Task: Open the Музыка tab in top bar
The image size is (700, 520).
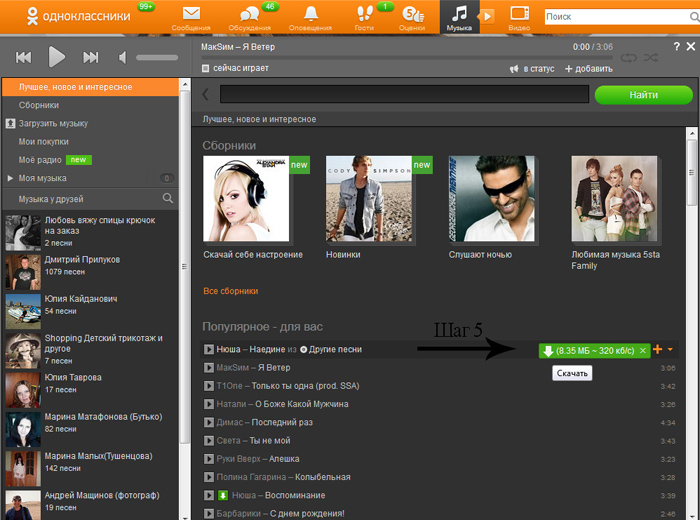Action: pyautogui.click(x=459, y=17)
